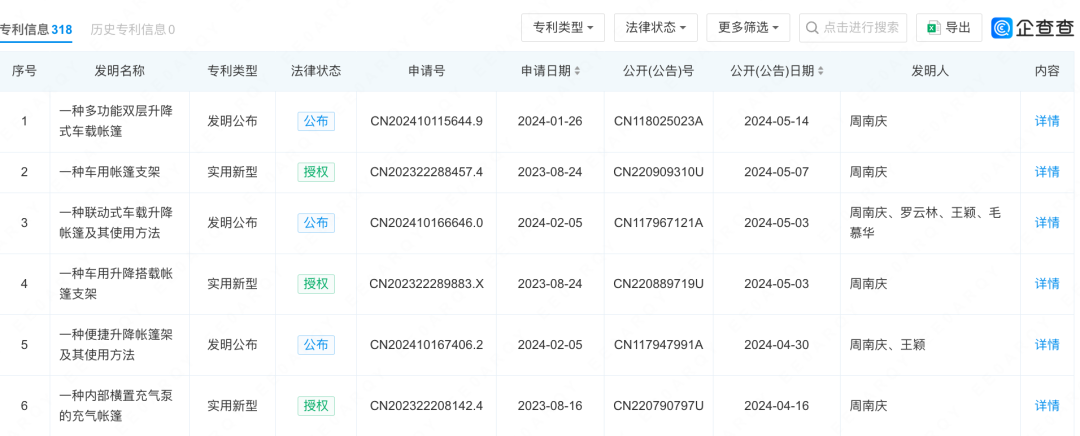Click patent name 一种车用升降搭载帐篷支架

(116, 283)
